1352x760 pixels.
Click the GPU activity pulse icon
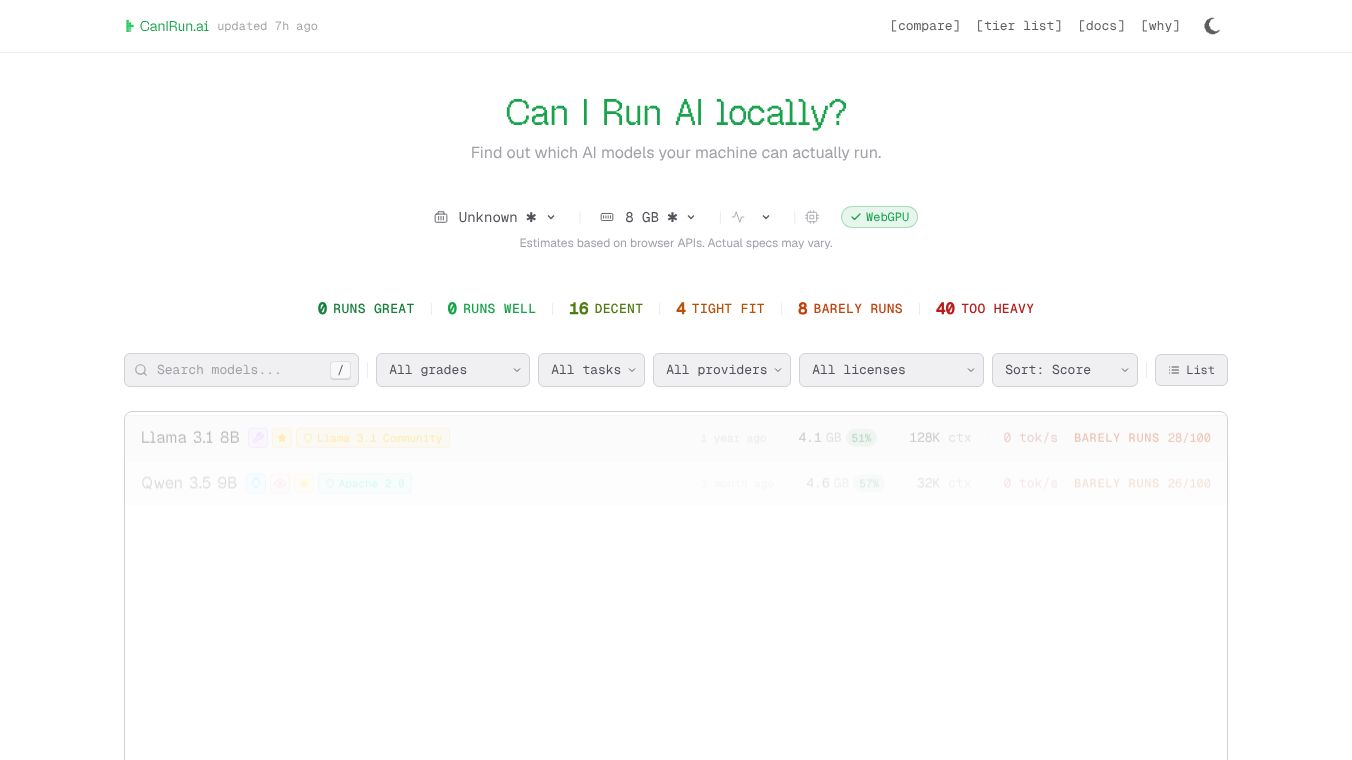739,217
